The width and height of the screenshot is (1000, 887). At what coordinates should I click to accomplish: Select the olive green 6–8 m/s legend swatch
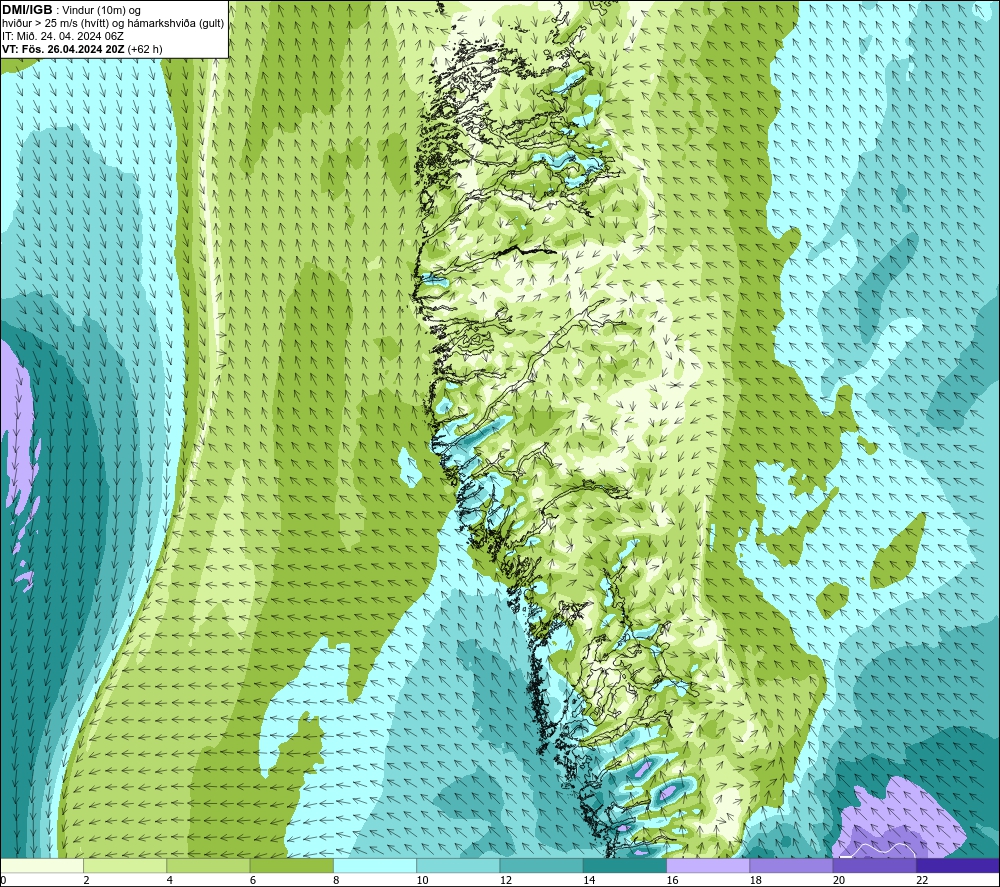pos(292,865)
